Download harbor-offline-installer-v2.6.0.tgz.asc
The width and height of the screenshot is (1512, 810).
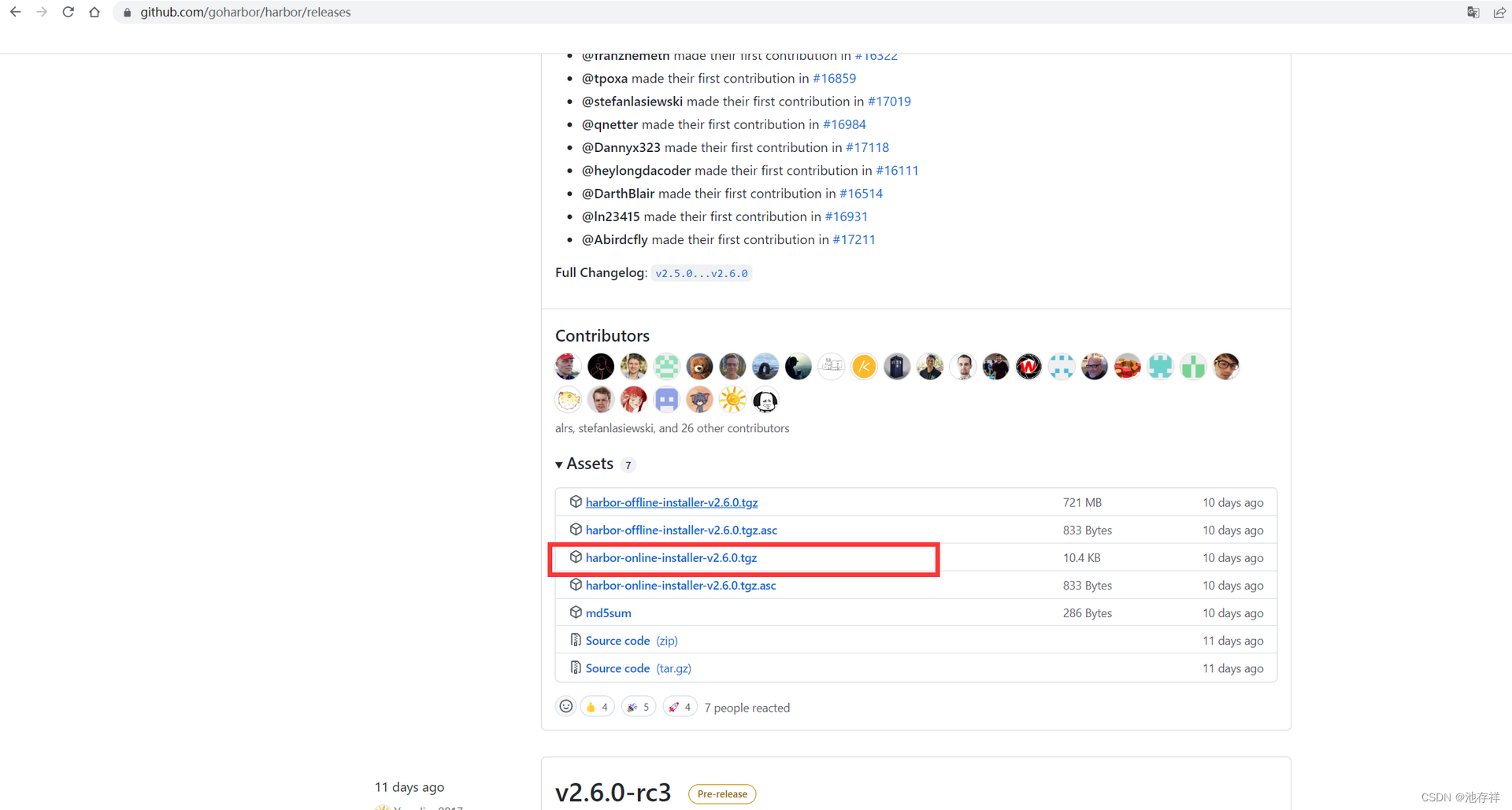point(681,531)
